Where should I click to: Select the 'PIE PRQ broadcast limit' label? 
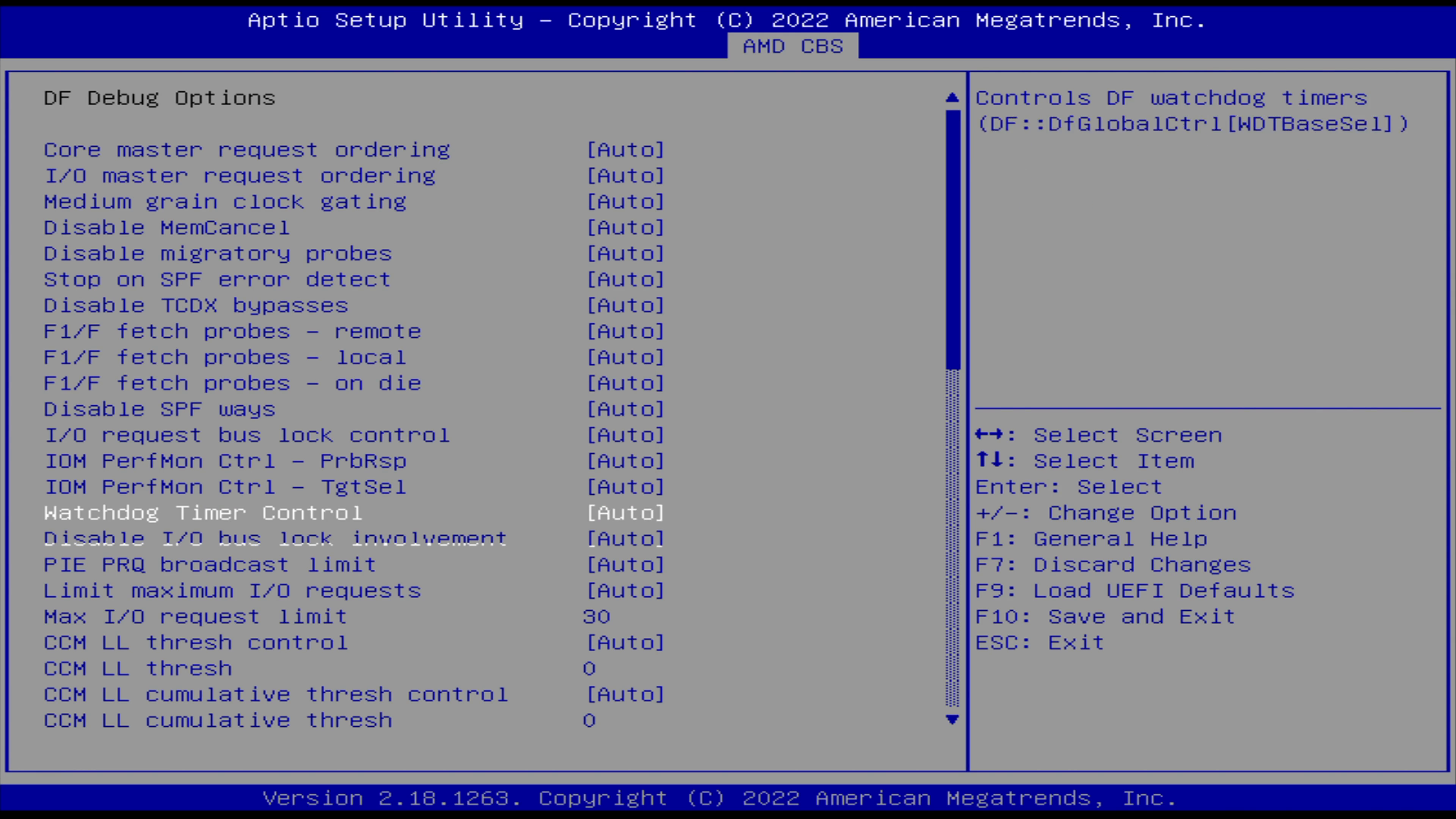(x=210, y=565)
